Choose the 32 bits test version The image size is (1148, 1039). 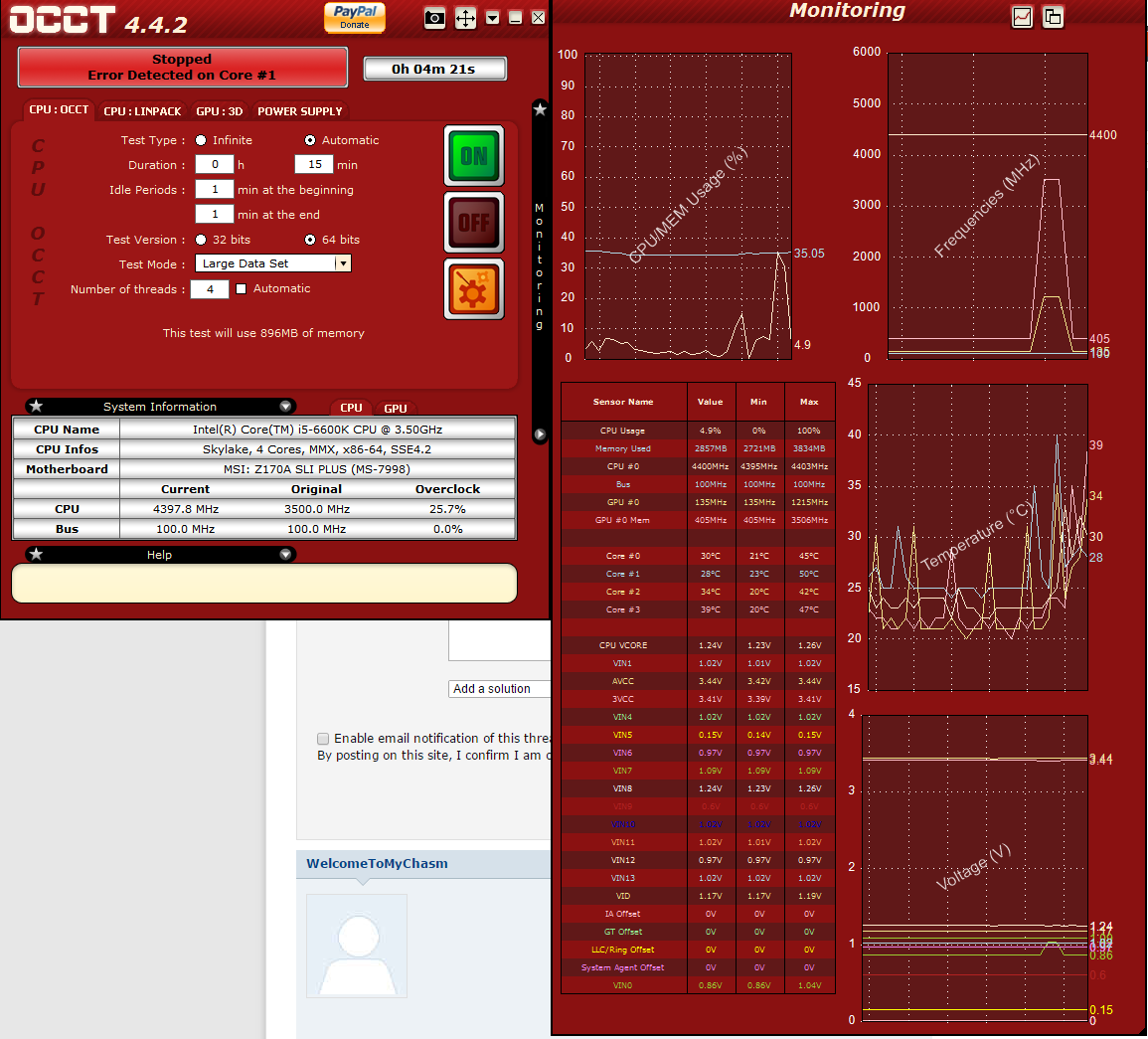[201, 240]
